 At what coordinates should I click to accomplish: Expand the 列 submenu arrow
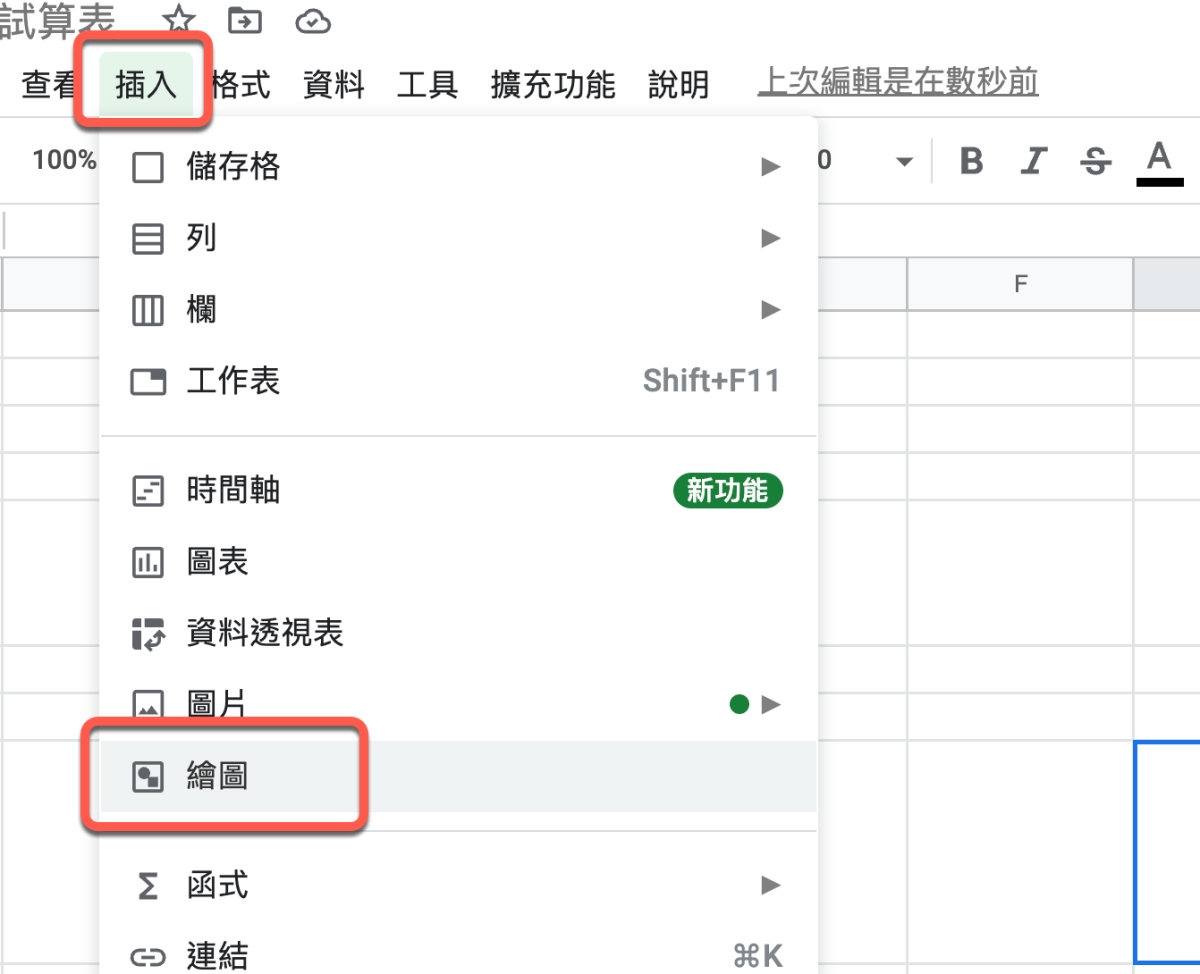point(770,238)
